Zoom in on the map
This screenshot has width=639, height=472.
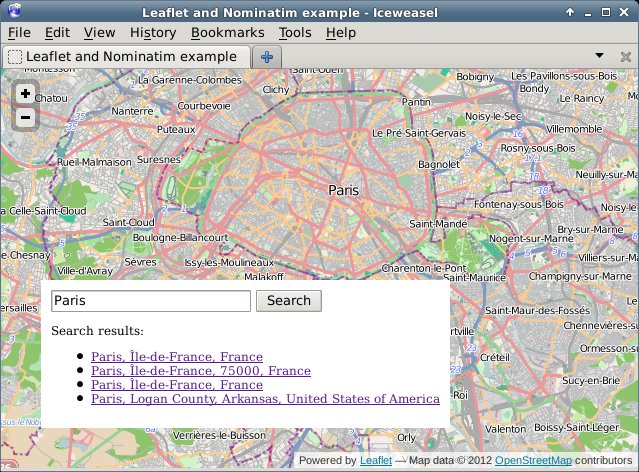[25, 94]
